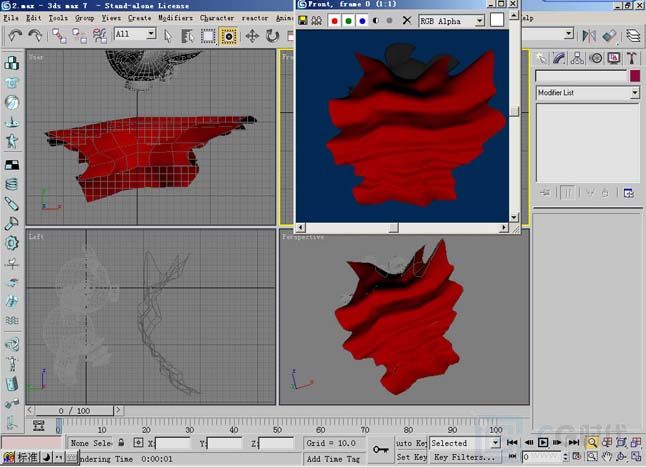Click the render window down scroll arrow
646x468 pixels.
tap(514, 217)
